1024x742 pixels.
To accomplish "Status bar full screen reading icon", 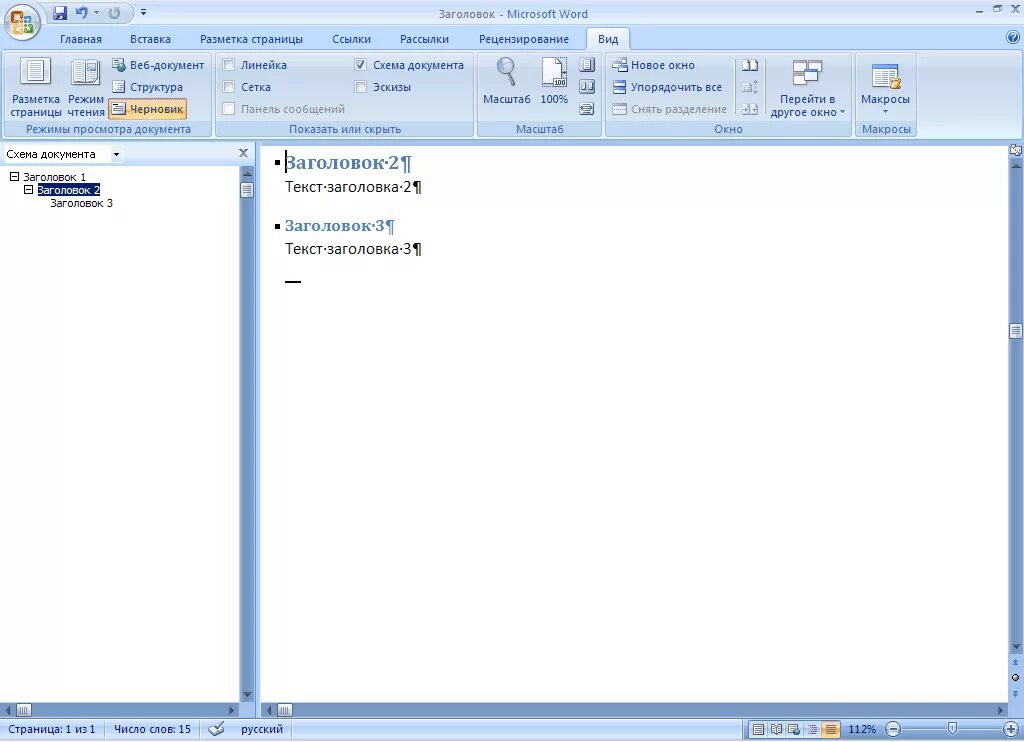I will point(776,729).
